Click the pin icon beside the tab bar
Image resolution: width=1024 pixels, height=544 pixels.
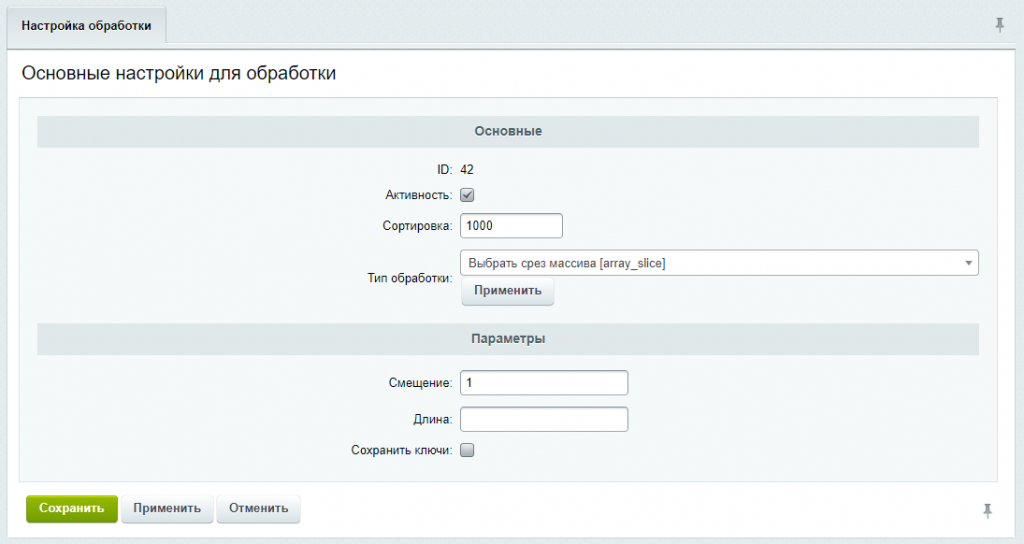(999, 25)
